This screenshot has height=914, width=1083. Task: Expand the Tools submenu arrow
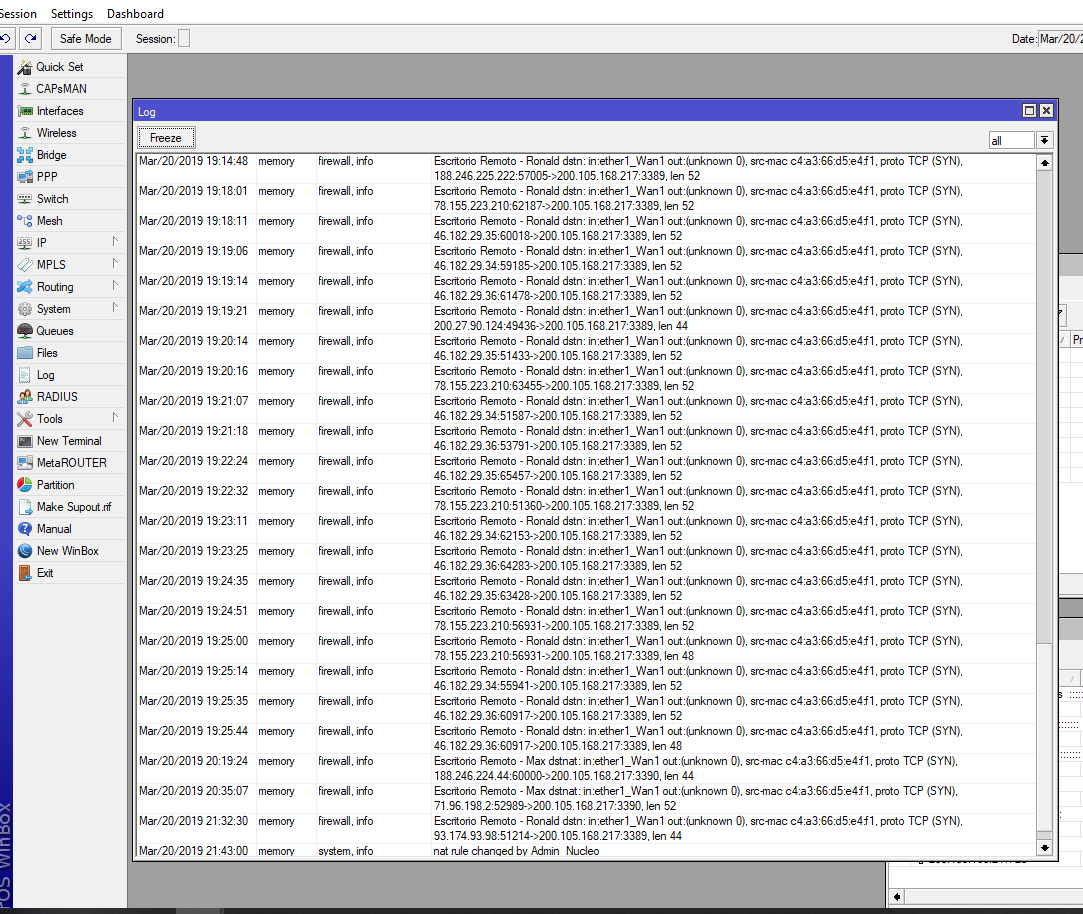coord(115,417)
